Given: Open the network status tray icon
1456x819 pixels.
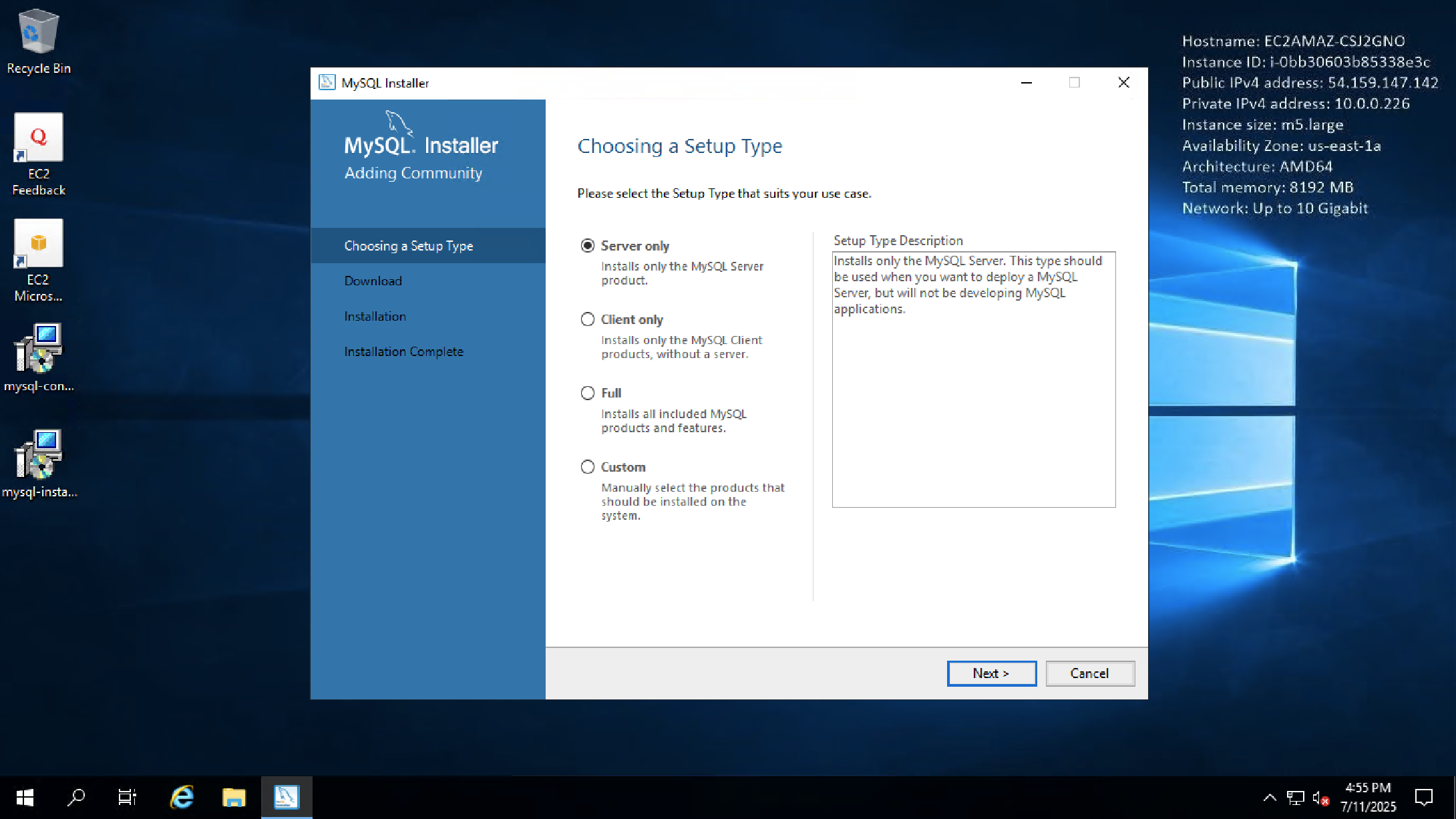Looking at the screenshot, I should pos(1295,798).
